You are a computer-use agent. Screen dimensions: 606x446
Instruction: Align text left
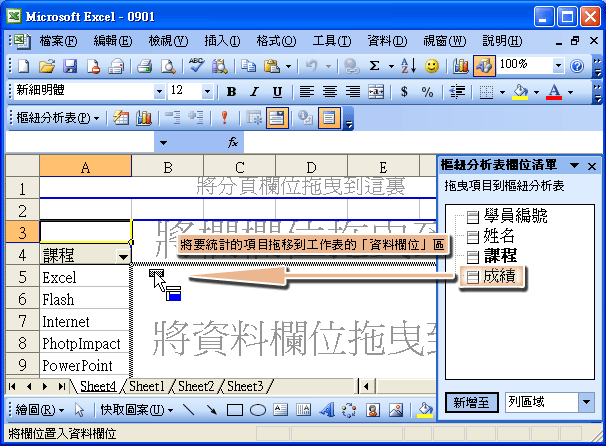306,92
